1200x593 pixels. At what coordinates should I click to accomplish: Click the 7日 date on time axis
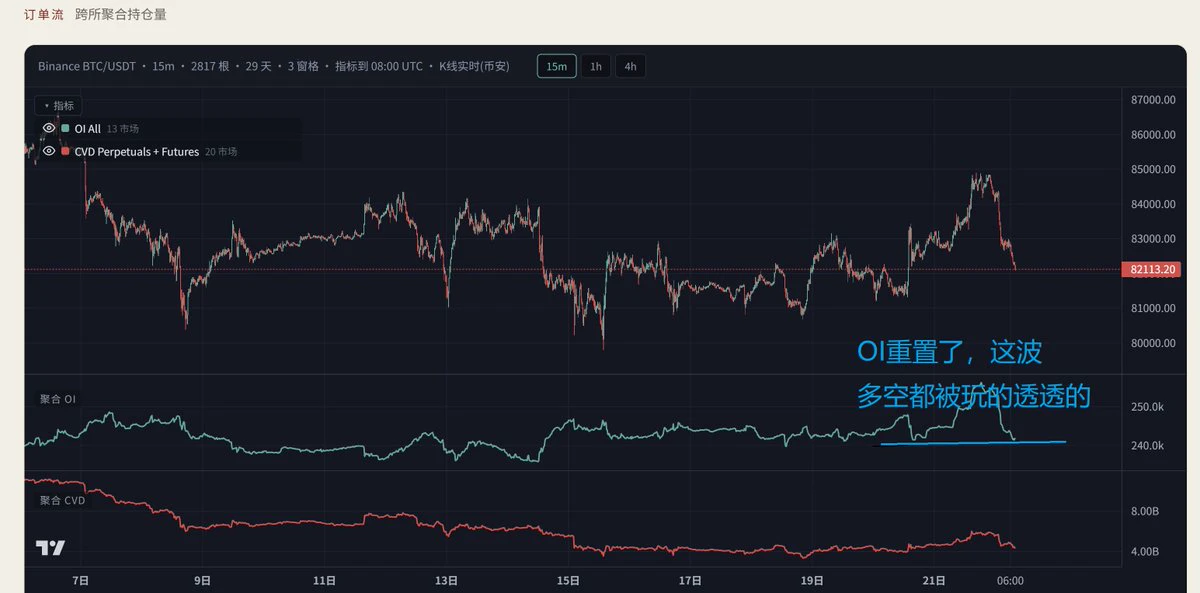tap(82, 580)
